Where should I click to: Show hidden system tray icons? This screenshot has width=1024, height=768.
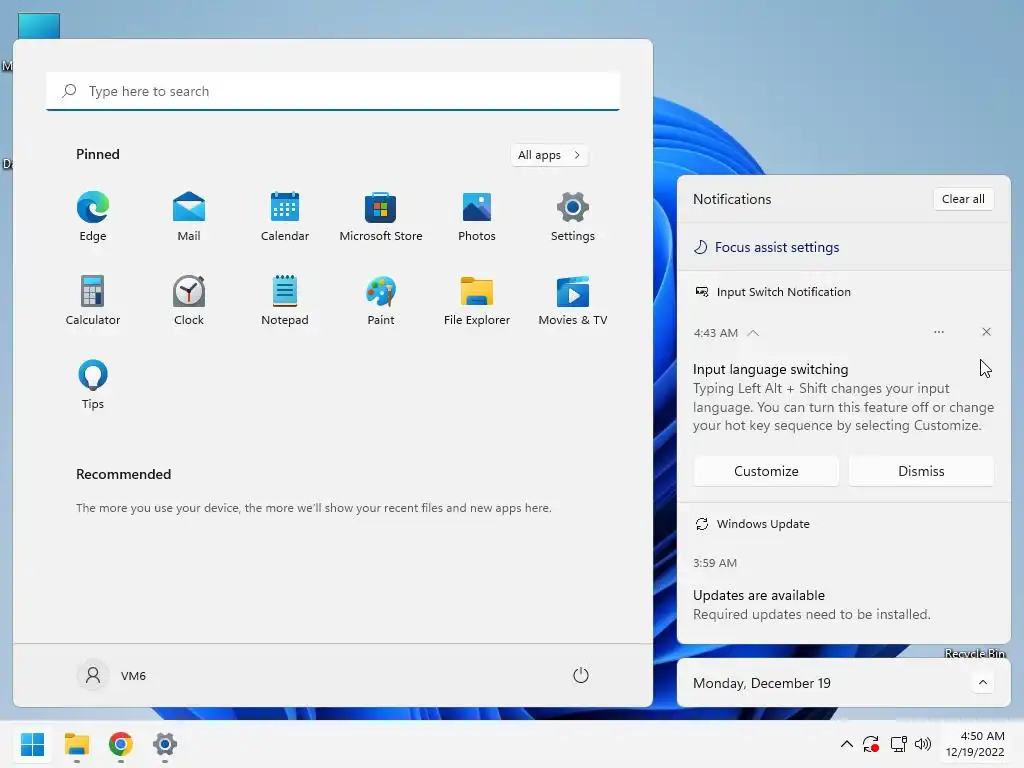846,744
